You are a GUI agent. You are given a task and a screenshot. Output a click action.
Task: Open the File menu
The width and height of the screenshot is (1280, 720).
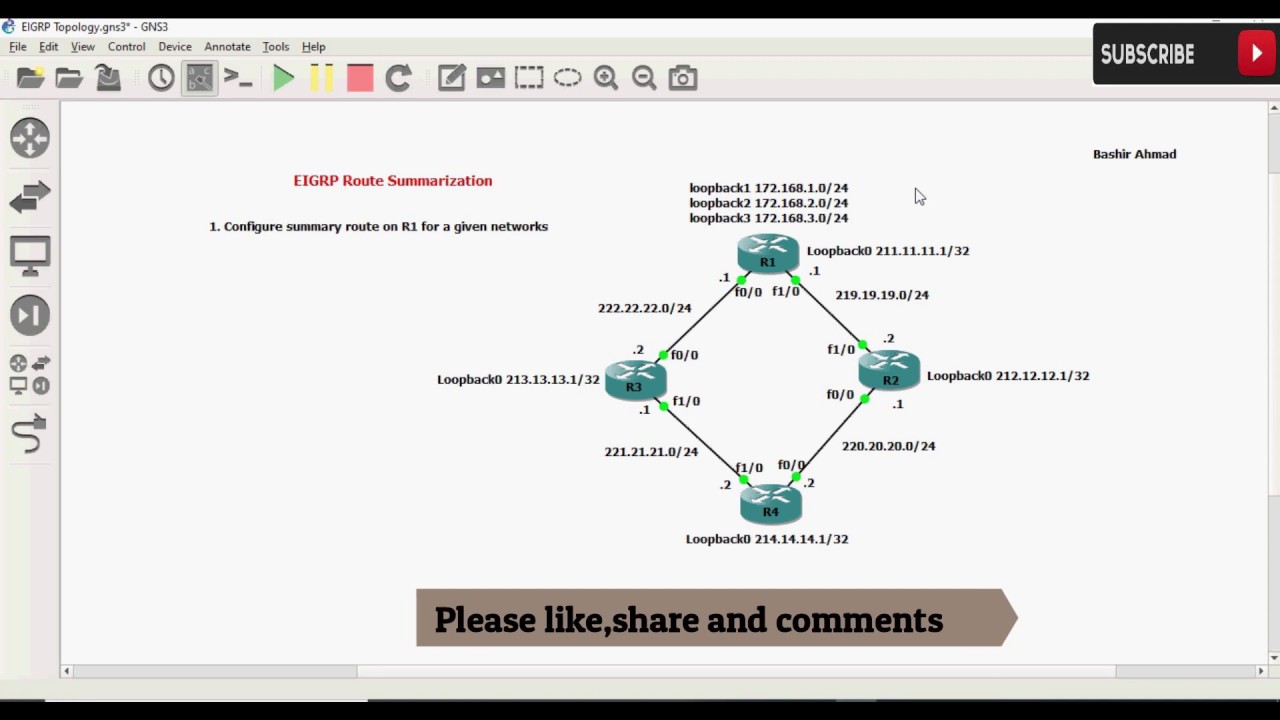click(18, 47)
